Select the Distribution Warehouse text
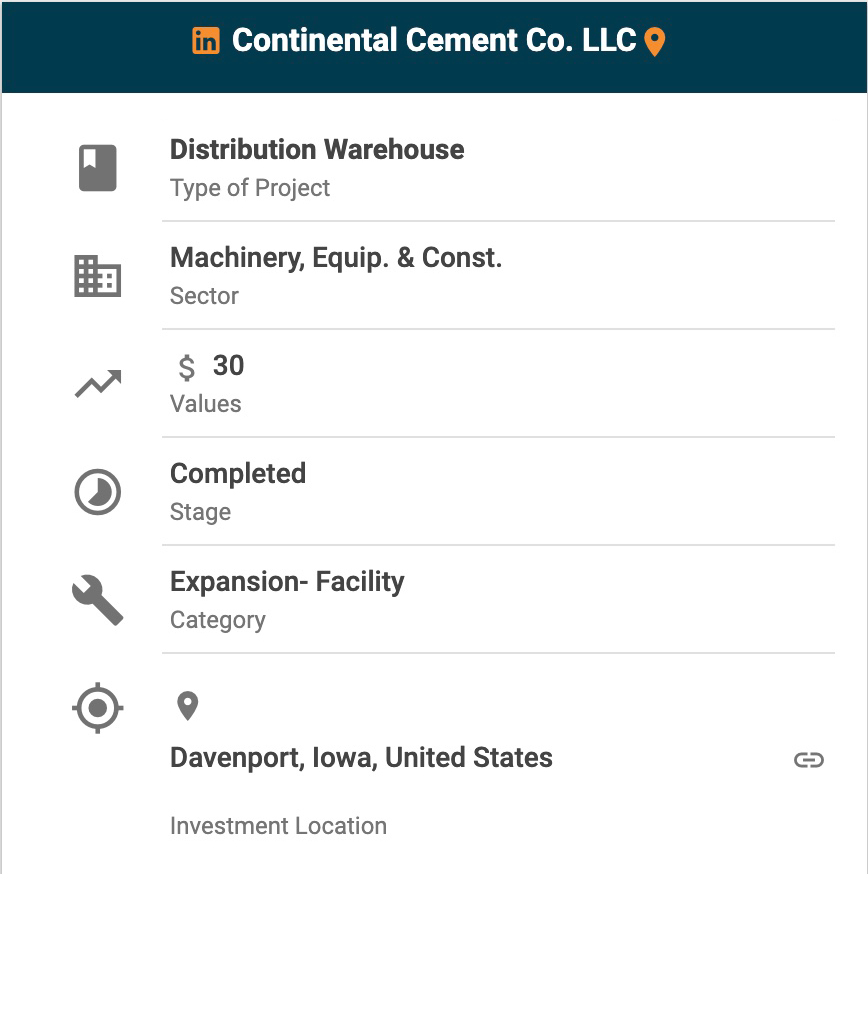 click(317, 150)
